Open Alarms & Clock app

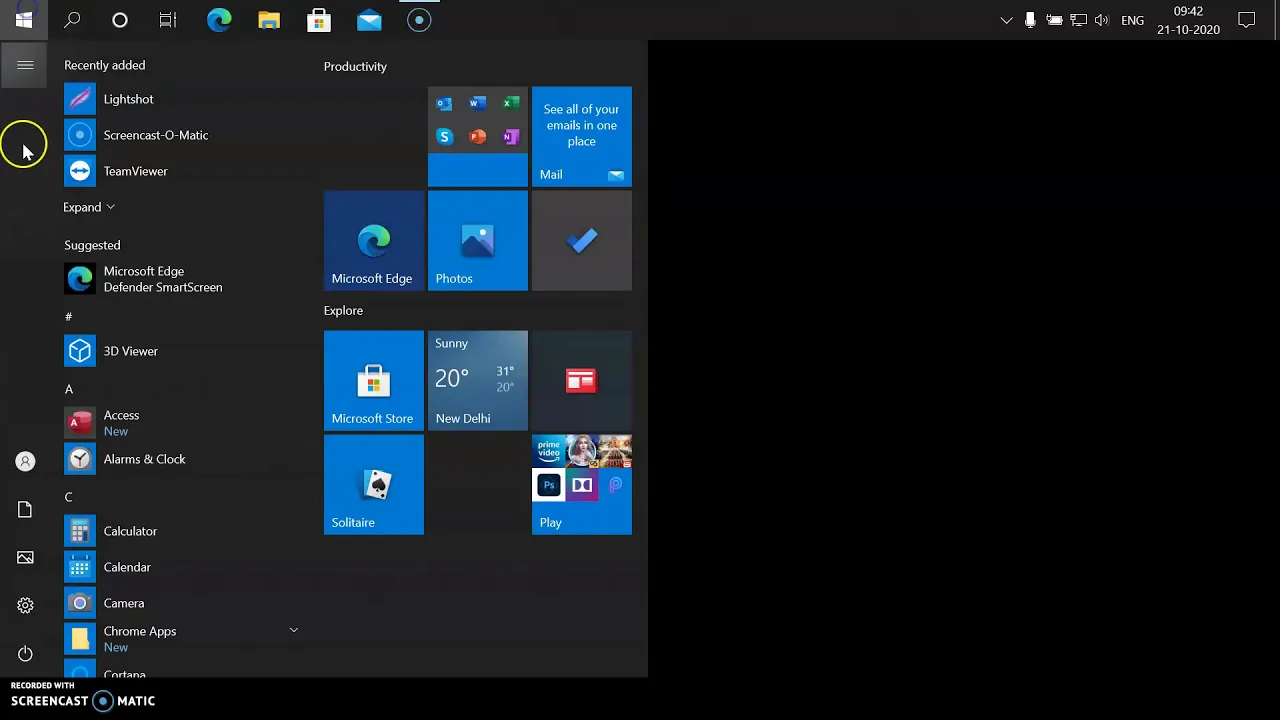180,459
